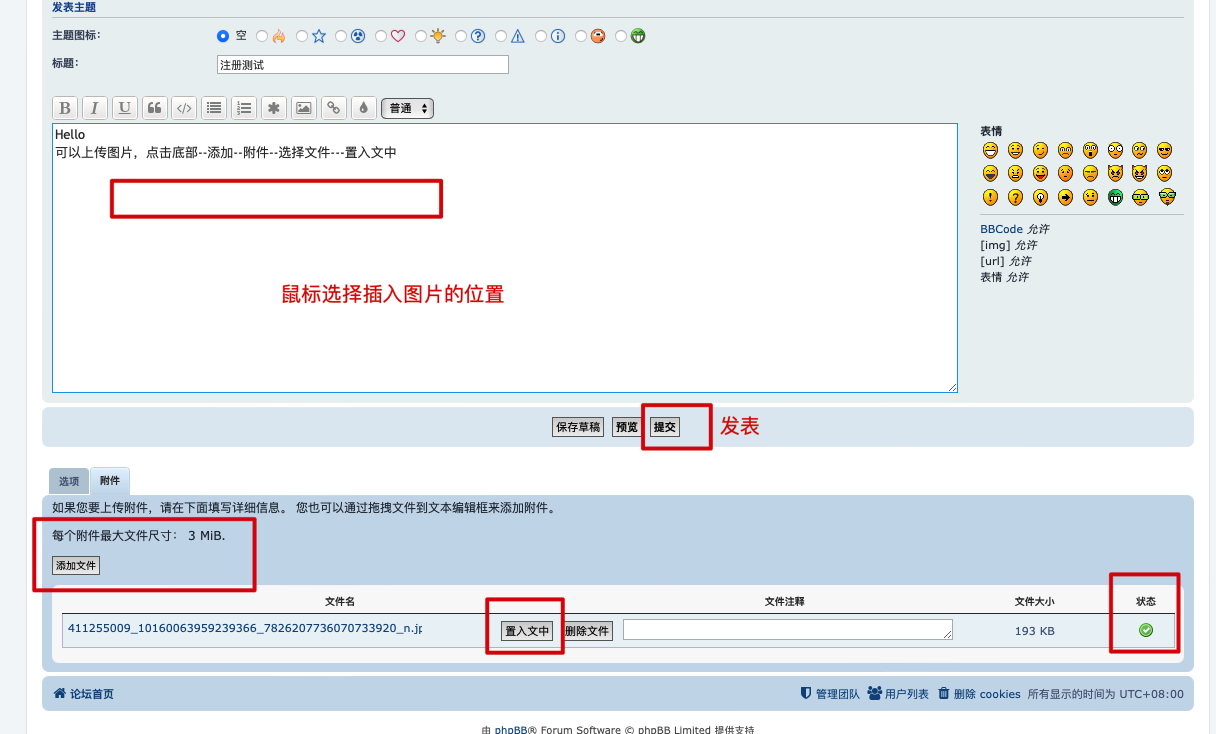Click the underline formatting button

coord(125,108)
